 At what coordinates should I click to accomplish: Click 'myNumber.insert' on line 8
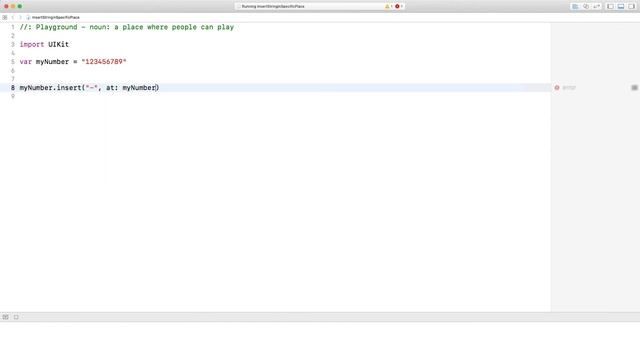click(51, 88)
